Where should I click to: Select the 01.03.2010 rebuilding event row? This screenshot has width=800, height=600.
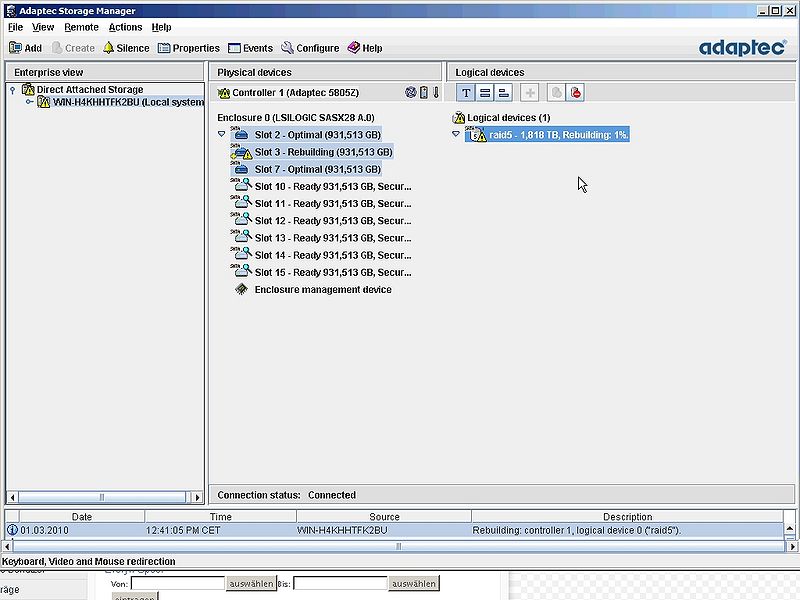pos(394,531)
